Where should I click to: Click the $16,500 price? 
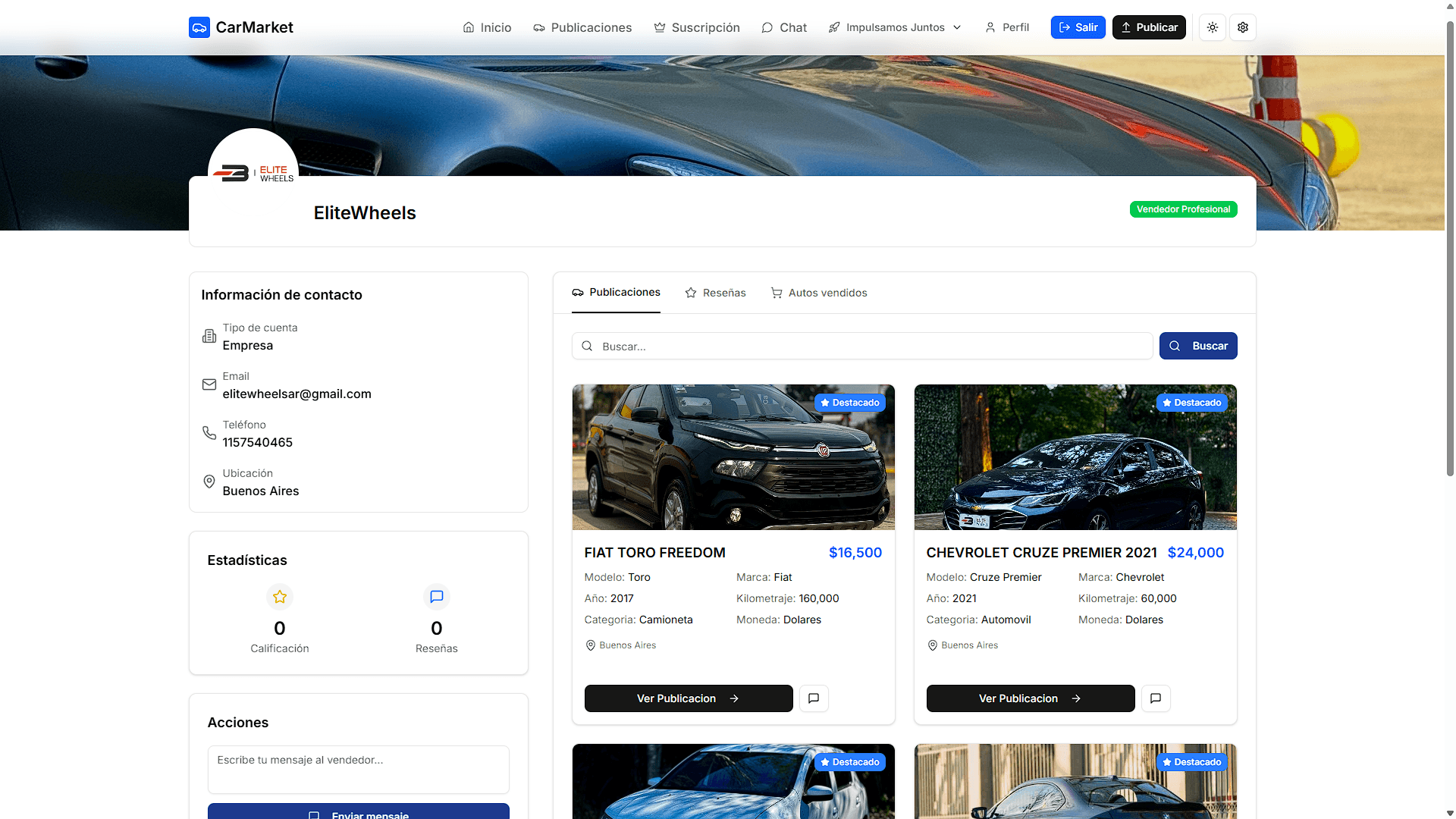click(x=855, y=553)
